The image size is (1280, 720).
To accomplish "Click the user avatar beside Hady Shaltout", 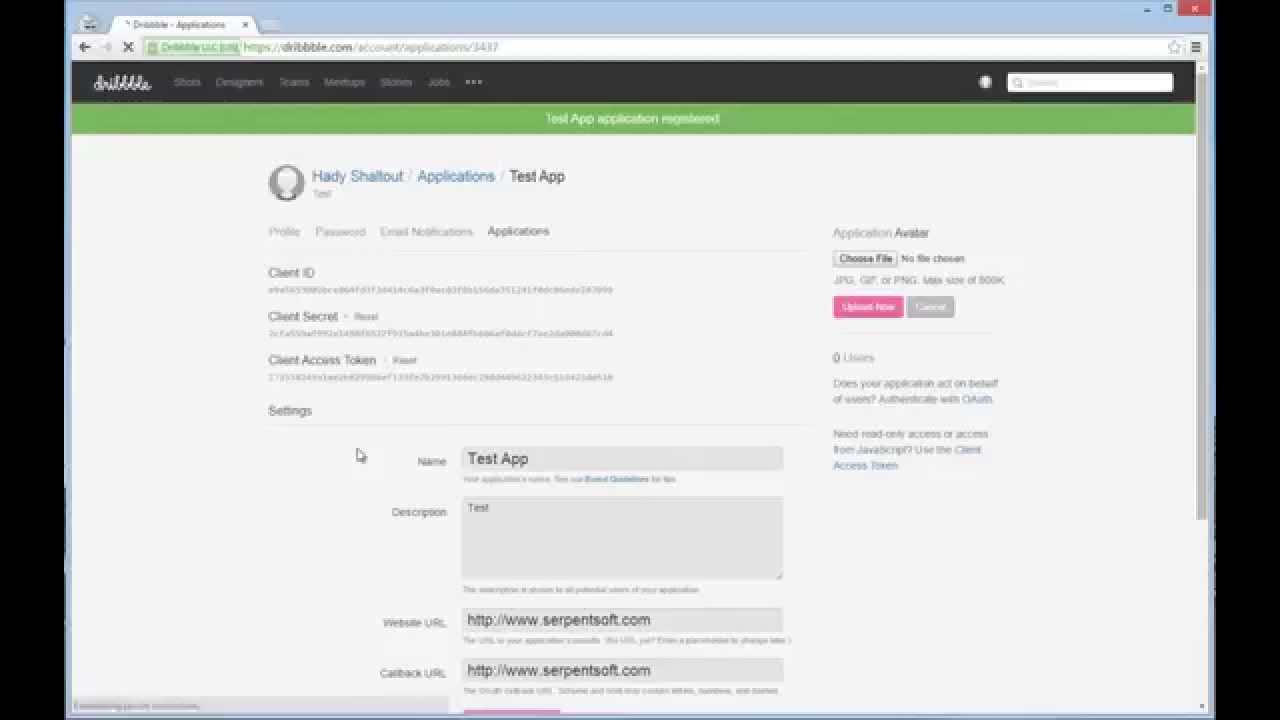I will 286,182.
